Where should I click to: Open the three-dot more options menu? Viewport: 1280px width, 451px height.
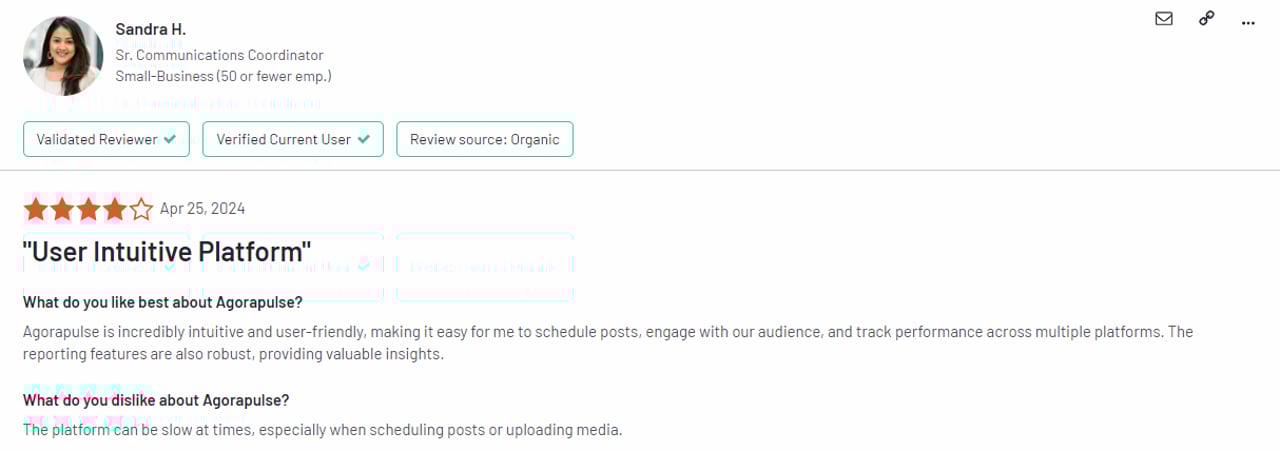(1248, 22)
